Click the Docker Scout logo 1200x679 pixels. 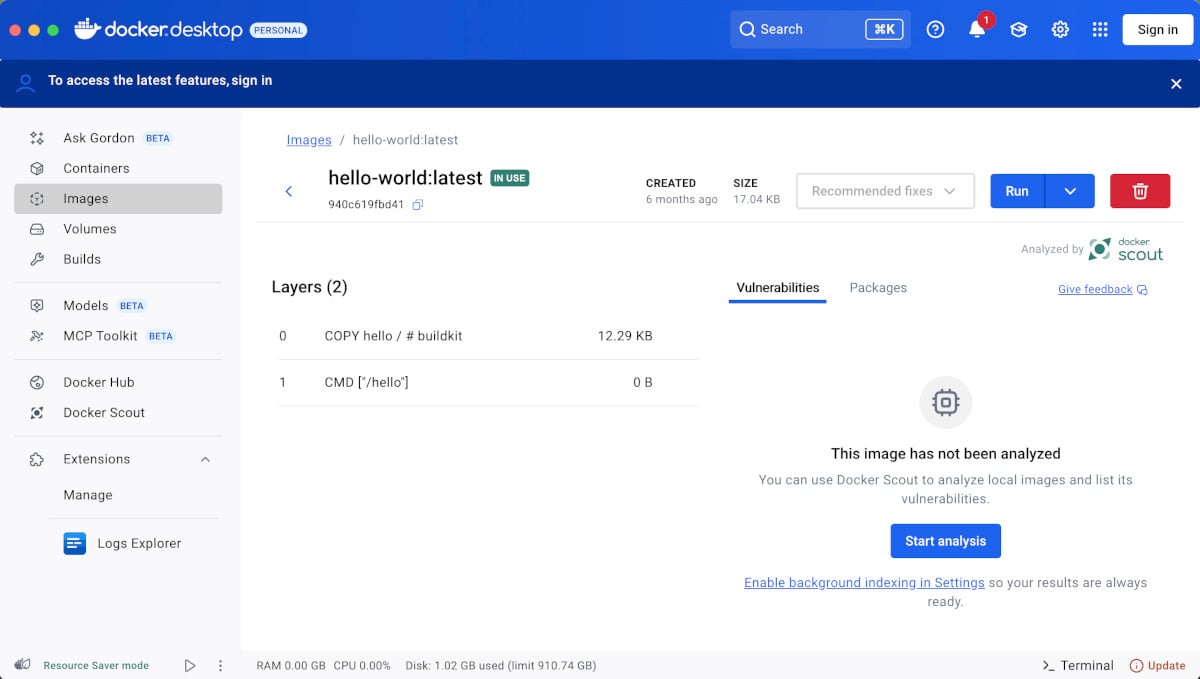coord(1126,249)
